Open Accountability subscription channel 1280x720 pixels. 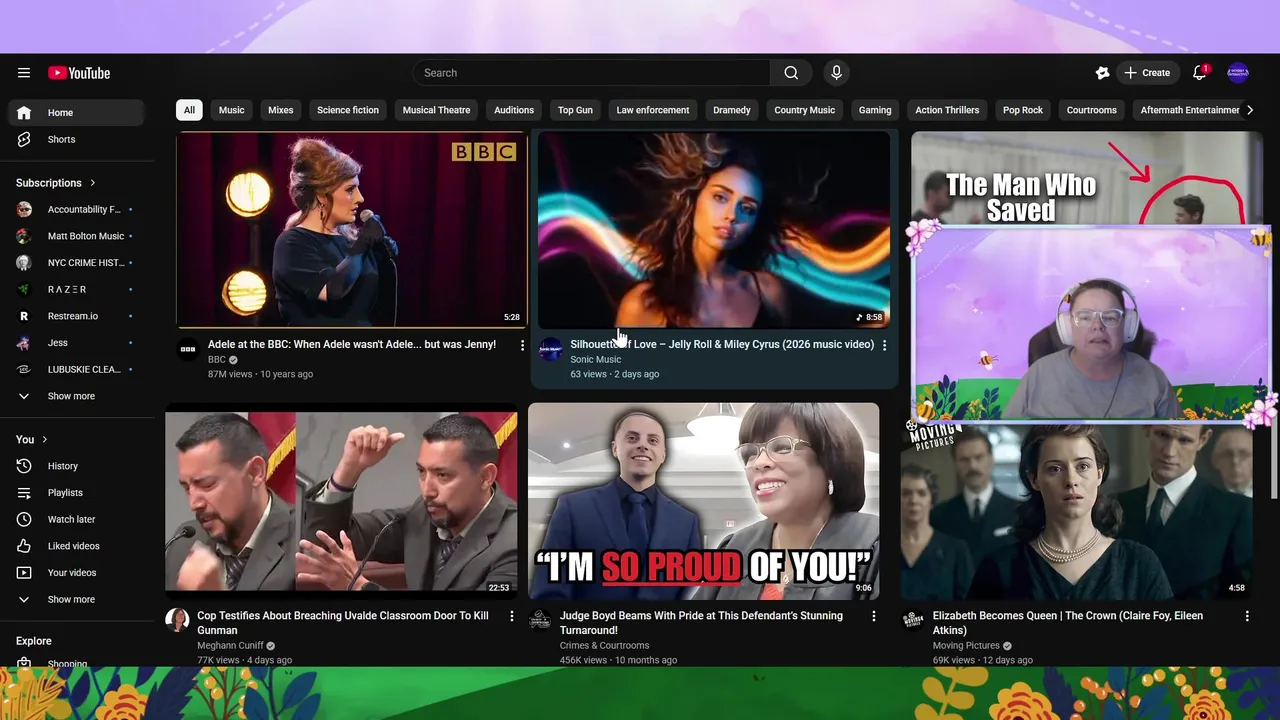(76, 210)
